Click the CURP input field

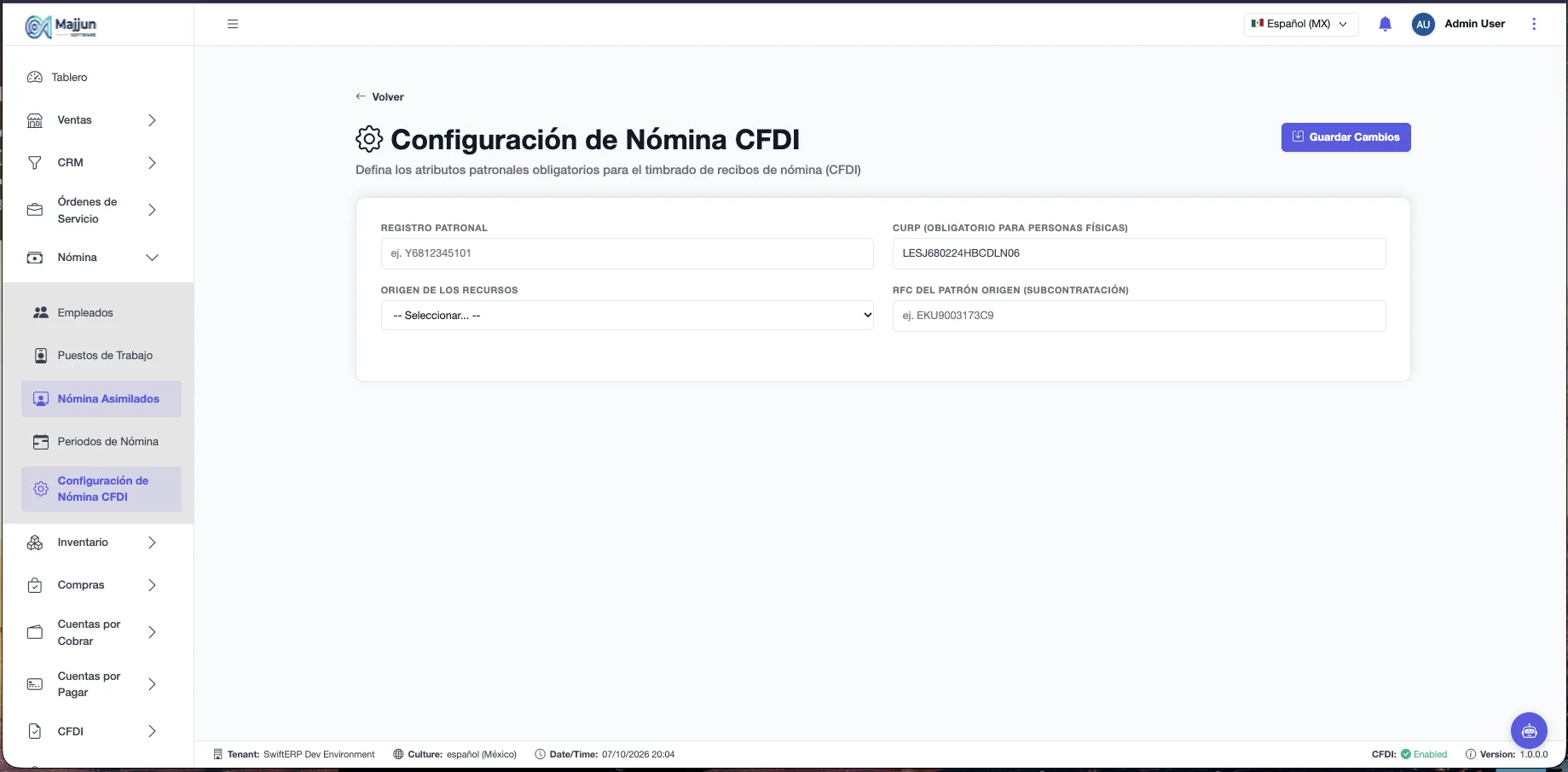coord(1139,253)
